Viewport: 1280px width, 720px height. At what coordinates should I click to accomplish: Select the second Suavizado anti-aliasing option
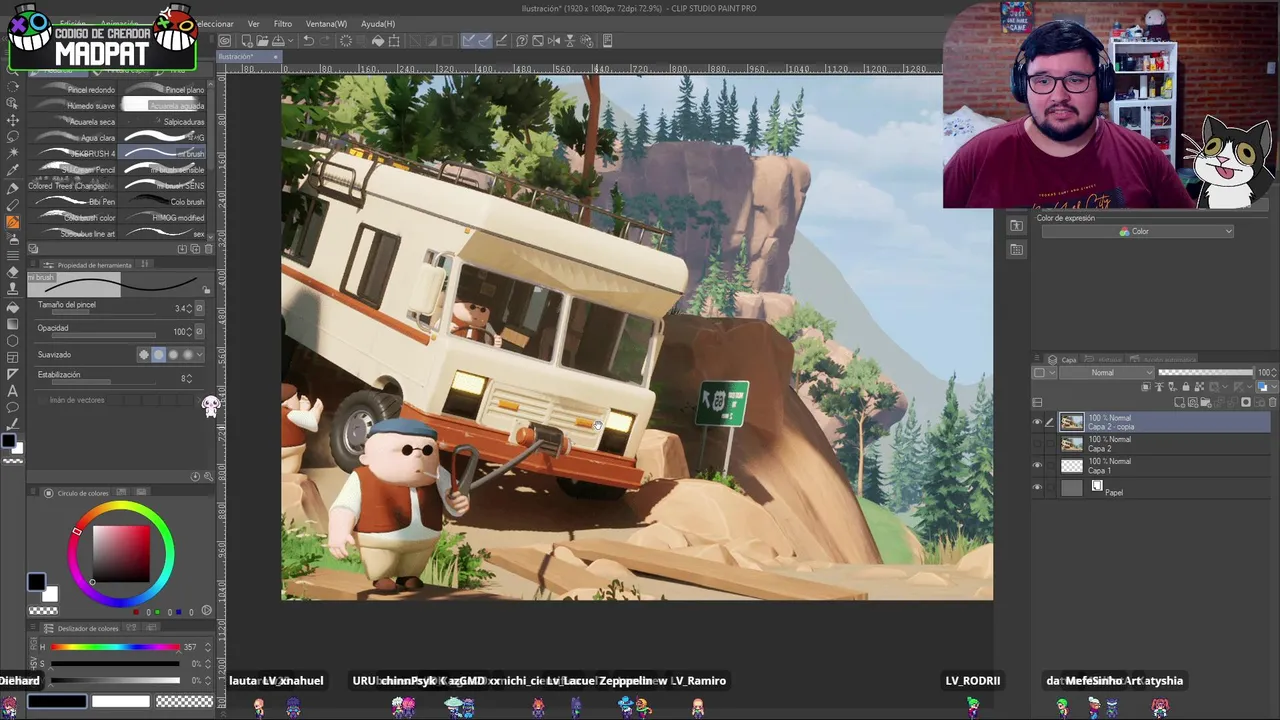159,354
